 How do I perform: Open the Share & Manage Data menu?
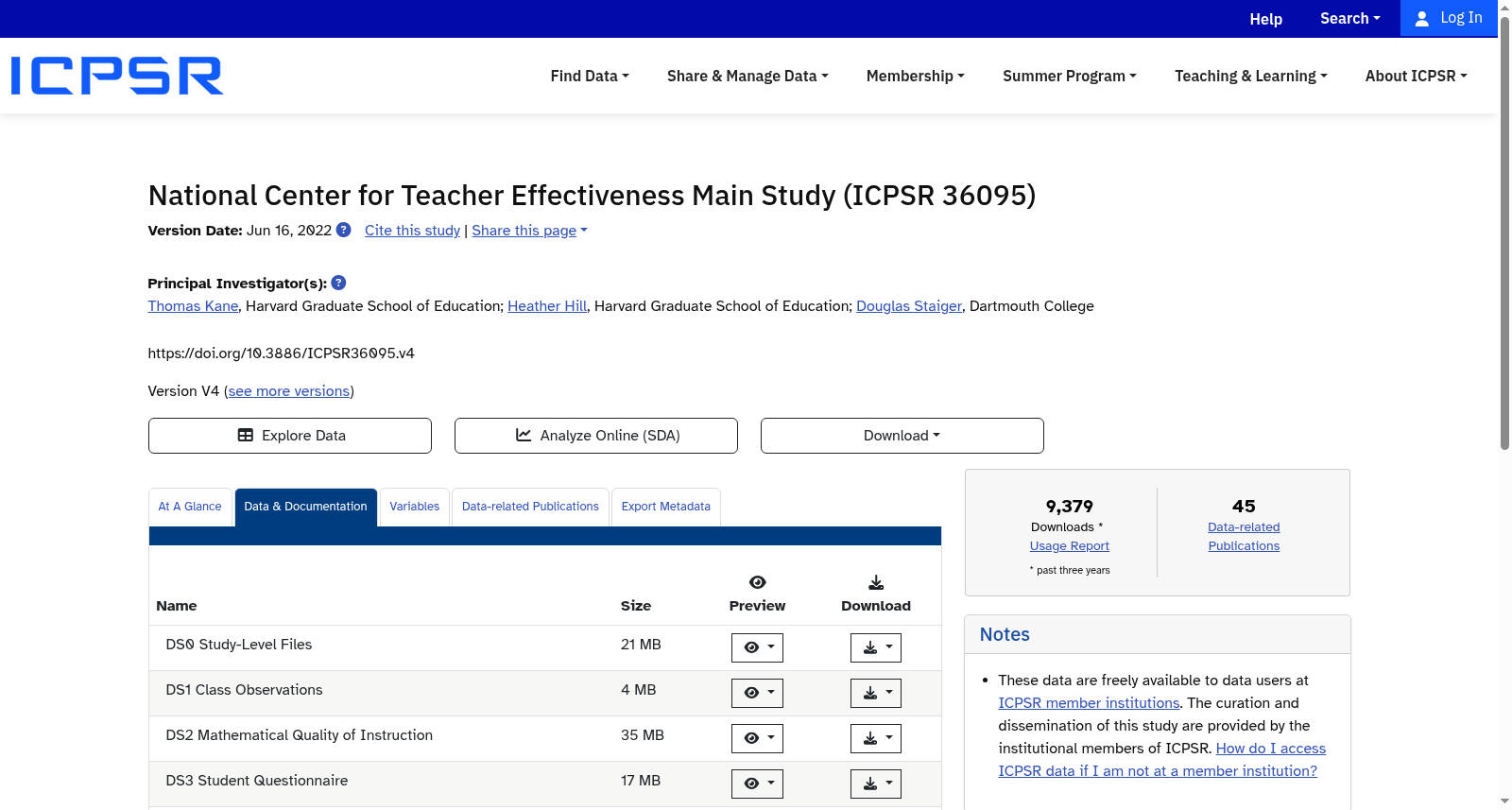pyautogui.click(x=747, y=76)
